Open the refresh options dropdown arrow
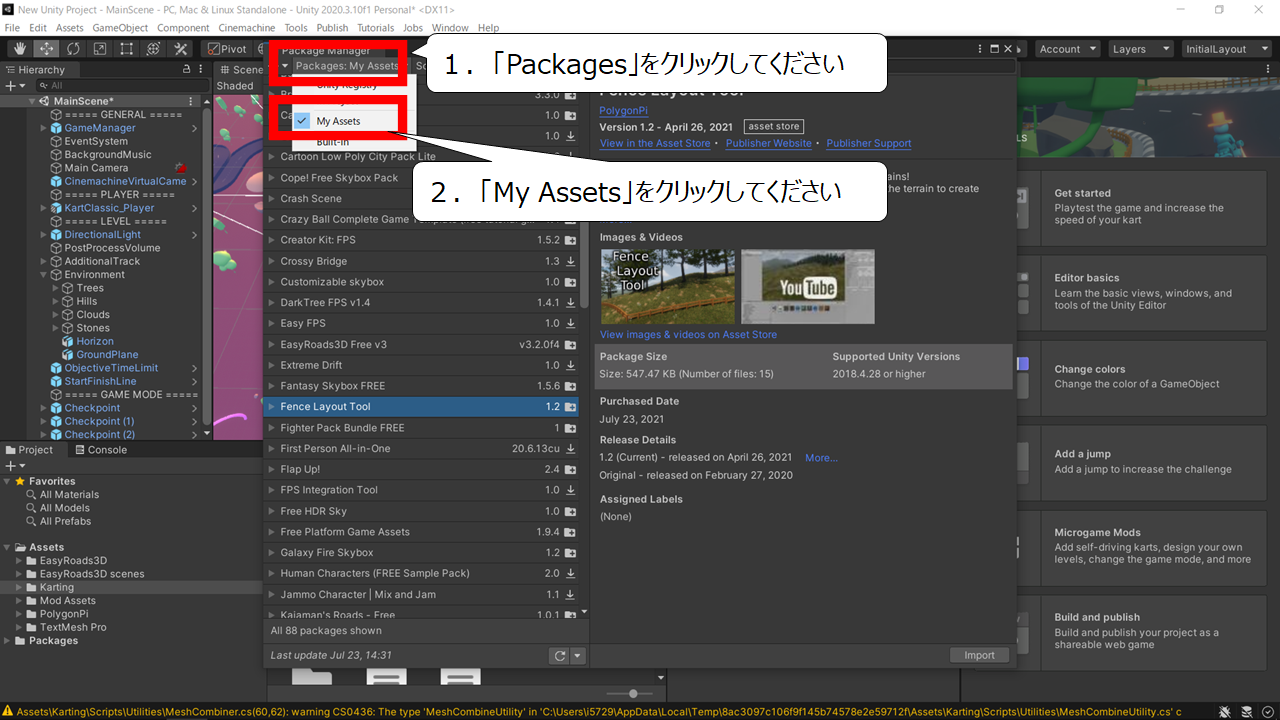This screenshot has width=1280, height=720. 577,656
